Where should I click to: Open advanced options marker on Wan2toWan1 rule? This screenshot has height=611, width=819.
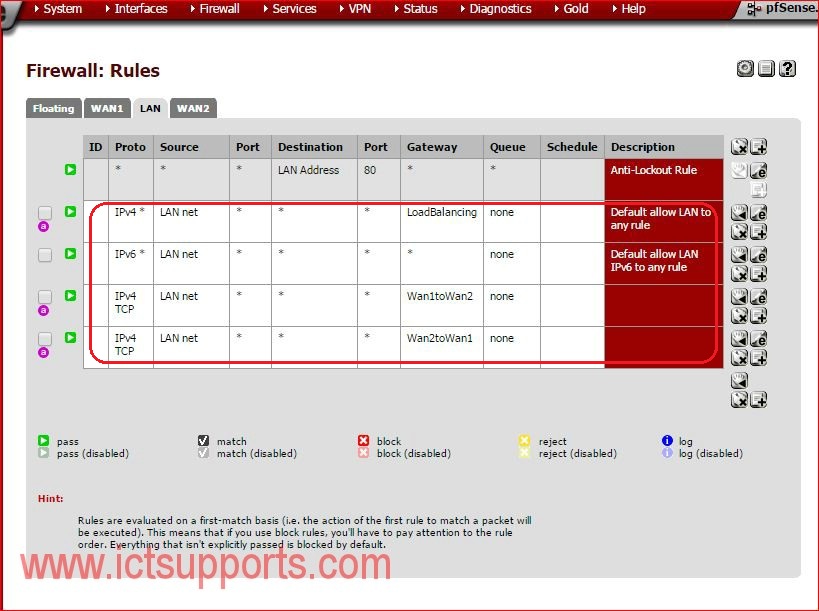pyautogui.click(x=44, y=352)
